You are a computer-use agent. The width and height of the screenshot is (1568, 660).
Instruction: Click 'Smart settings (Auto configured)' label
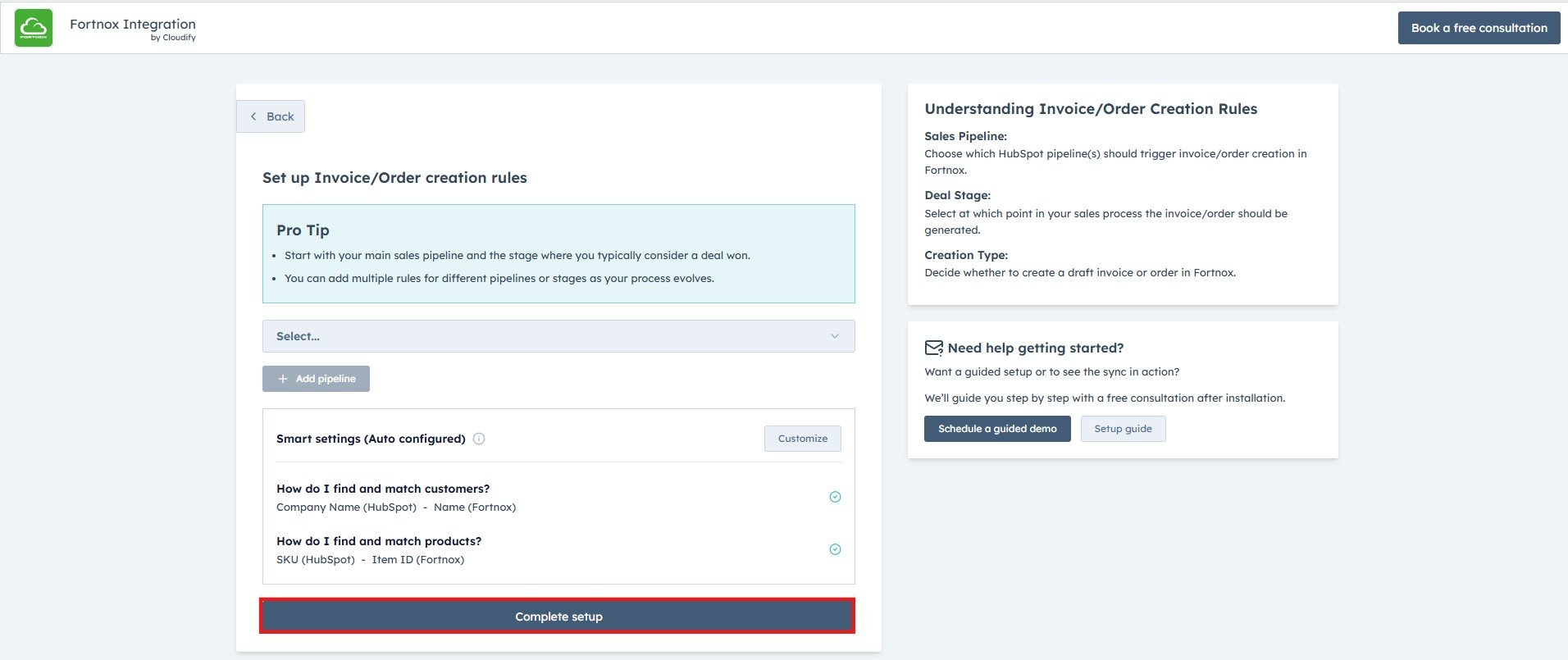(x=371, y=439)
